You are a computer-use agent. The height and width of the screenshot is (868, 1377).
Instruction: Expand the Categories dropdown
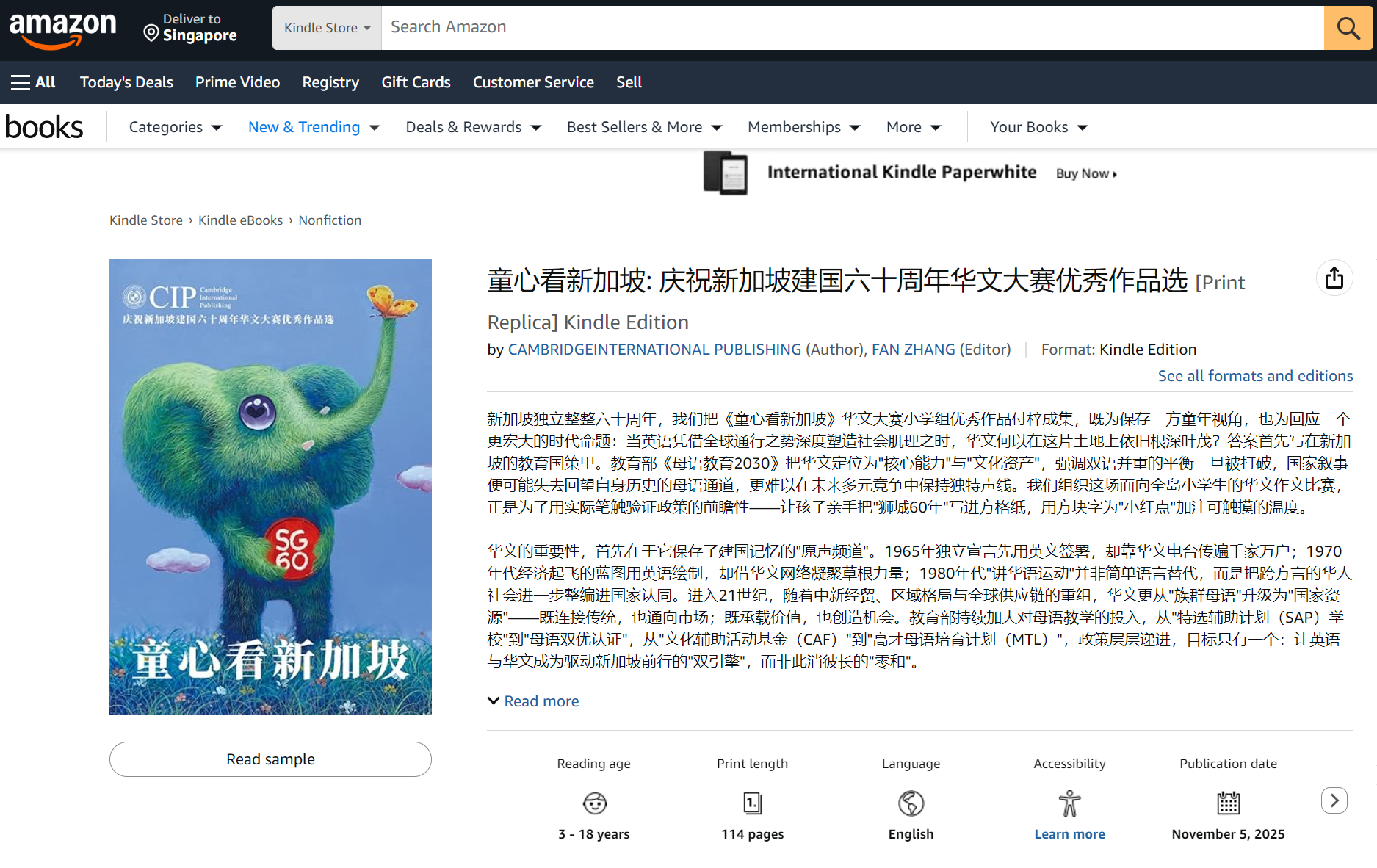click(x=175, y=127)
